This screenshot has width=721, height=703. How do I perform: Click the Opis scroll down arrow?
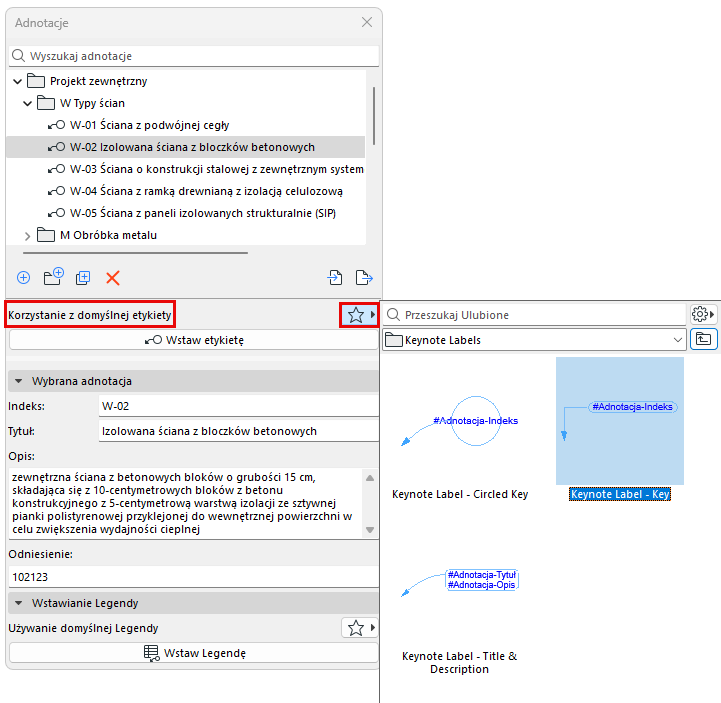(370, 530)
